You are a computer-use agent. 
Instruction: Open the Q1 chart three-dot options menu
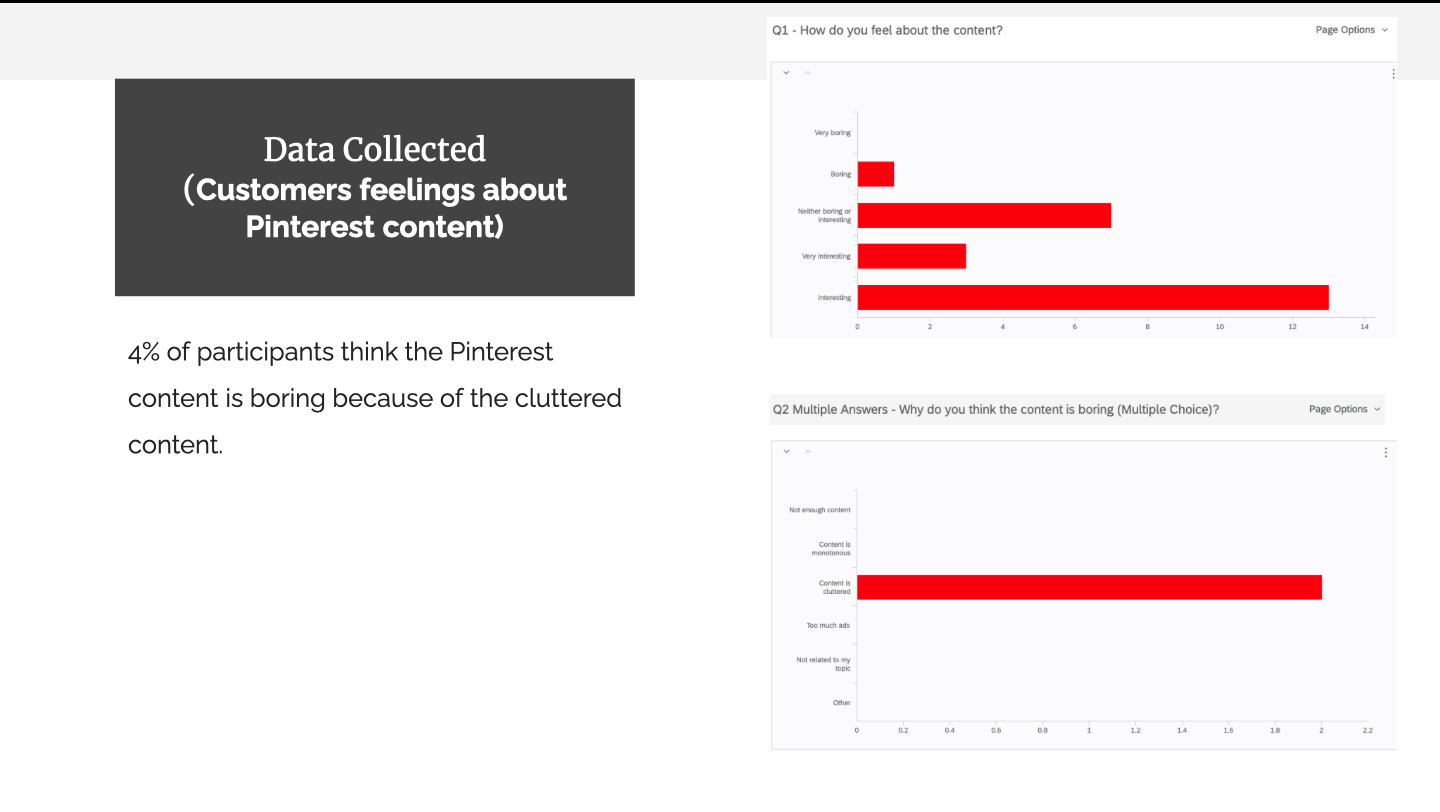[1393, 73]
